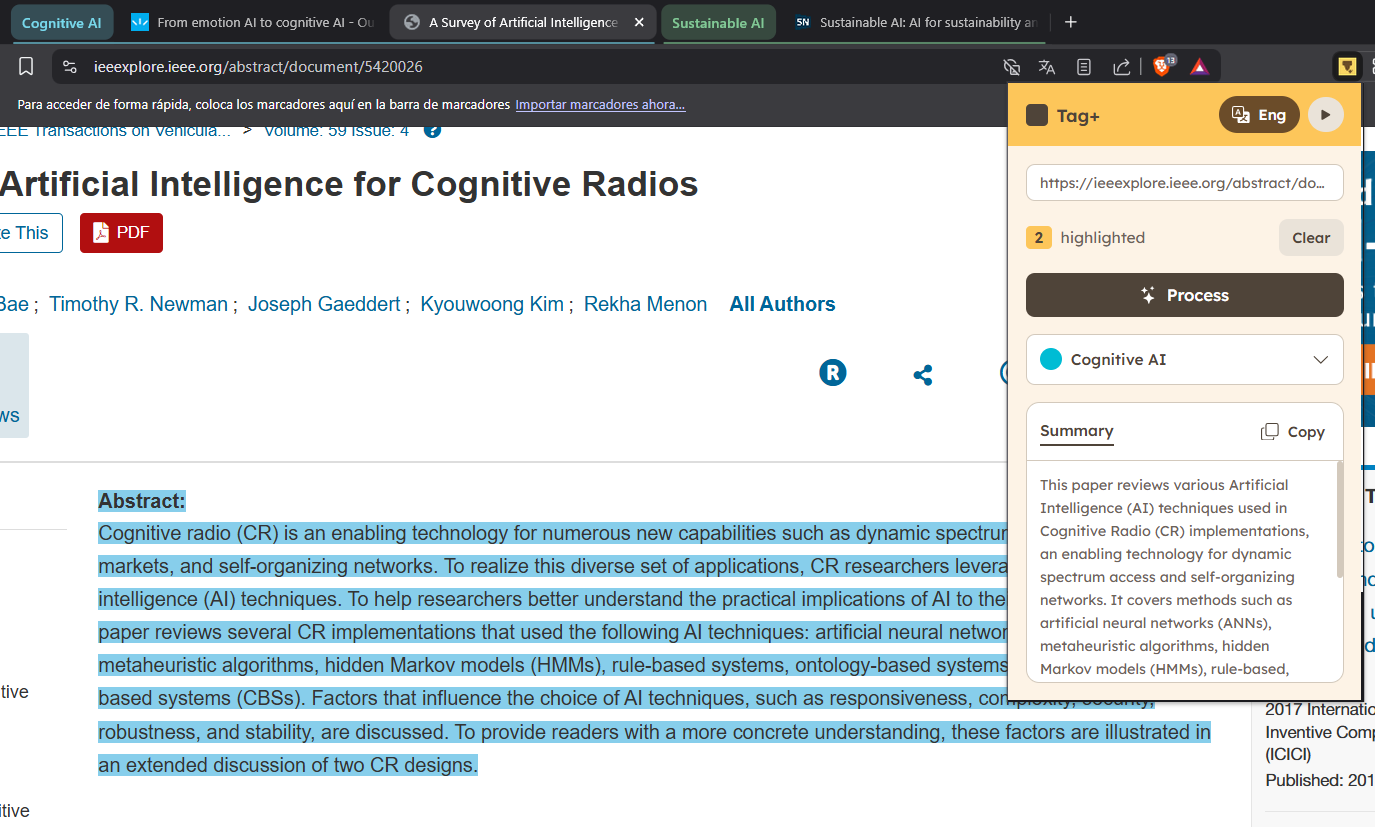Open author Kyouwoong Kim

492,304
